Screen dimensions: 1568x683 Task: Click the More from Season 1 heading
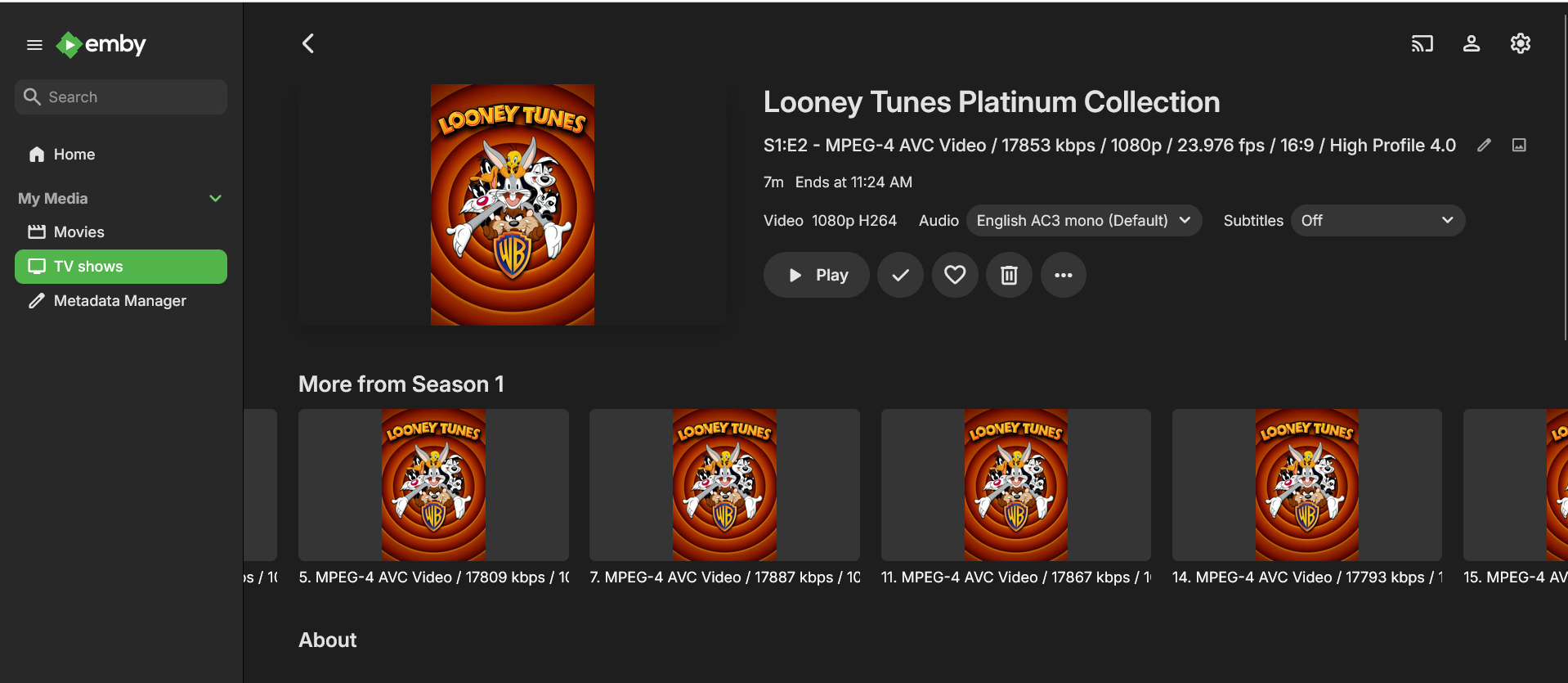401,384
